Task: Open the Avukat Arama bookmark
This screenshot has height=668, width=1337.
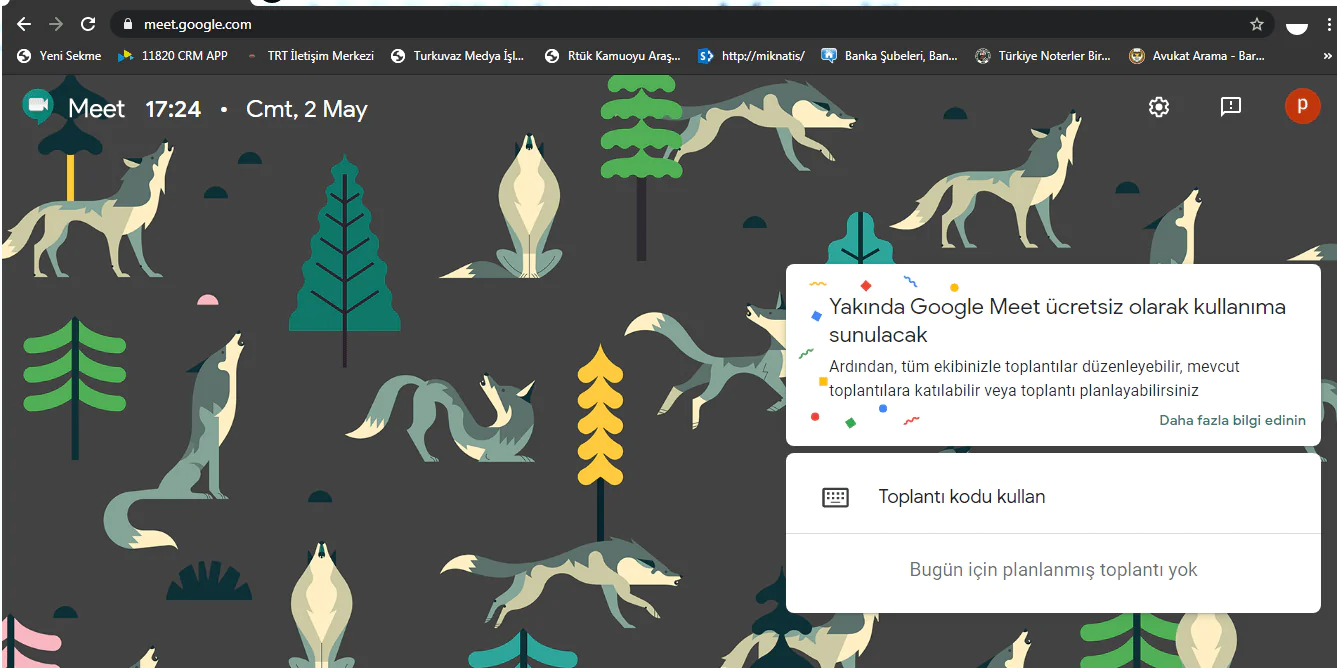Action: pos(1197,56)
